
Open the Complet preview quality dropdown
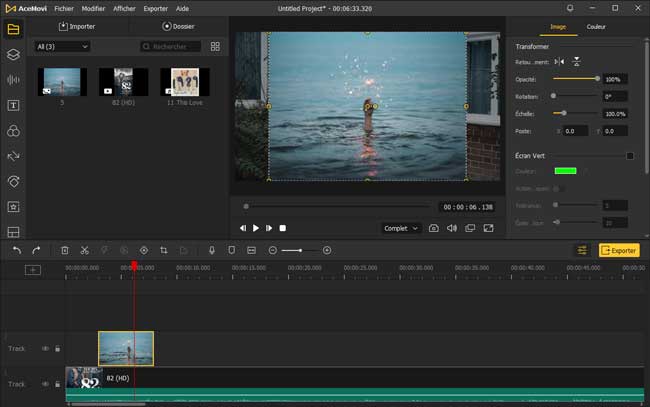pos(401,228)
